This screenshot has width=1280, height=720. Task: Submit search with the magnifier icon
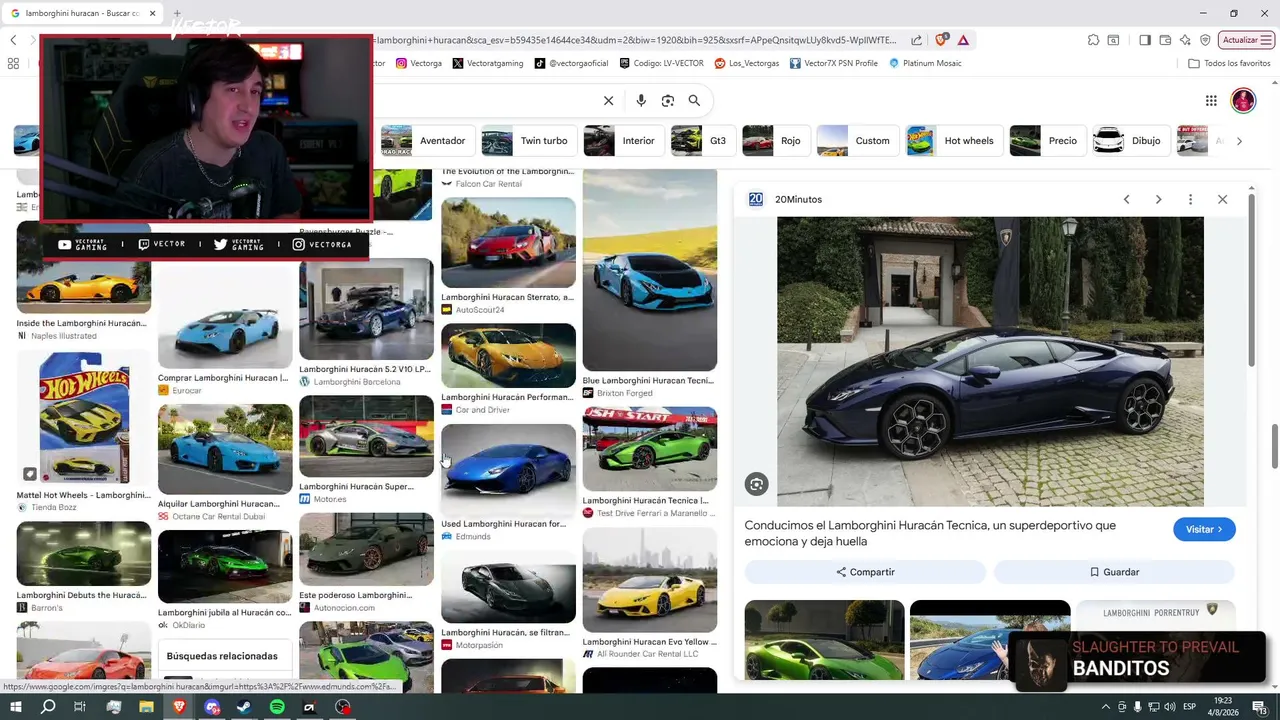[x=694, y=100]
